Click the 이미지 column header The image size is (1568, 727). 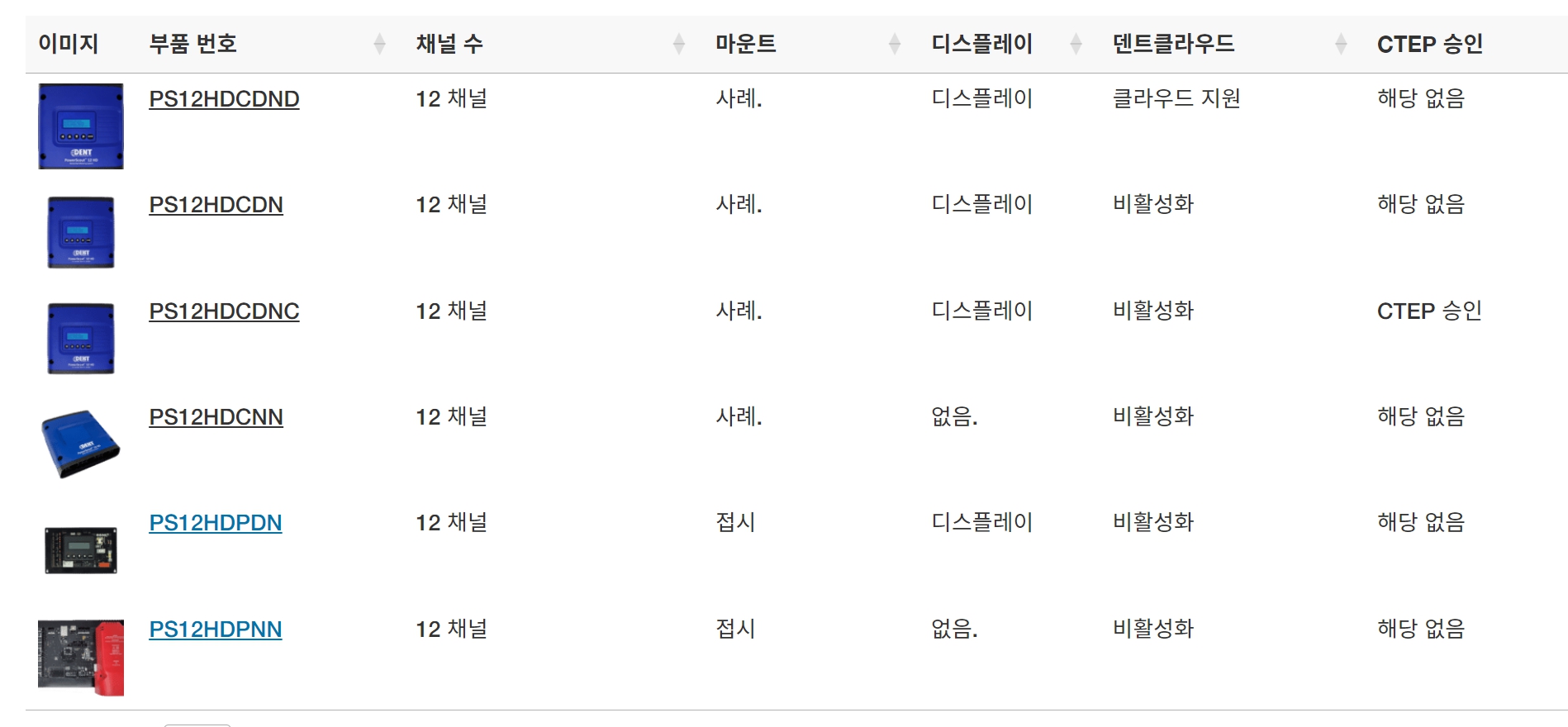69,44
